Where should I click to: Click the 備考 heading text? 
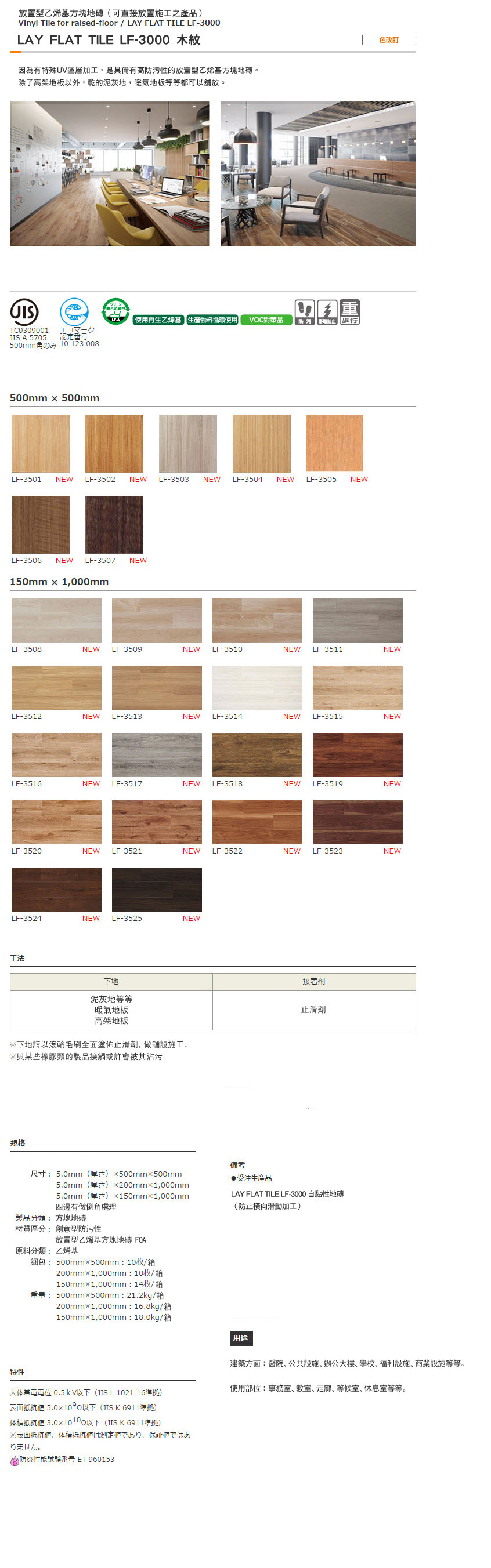click(x=237, y=1165)
